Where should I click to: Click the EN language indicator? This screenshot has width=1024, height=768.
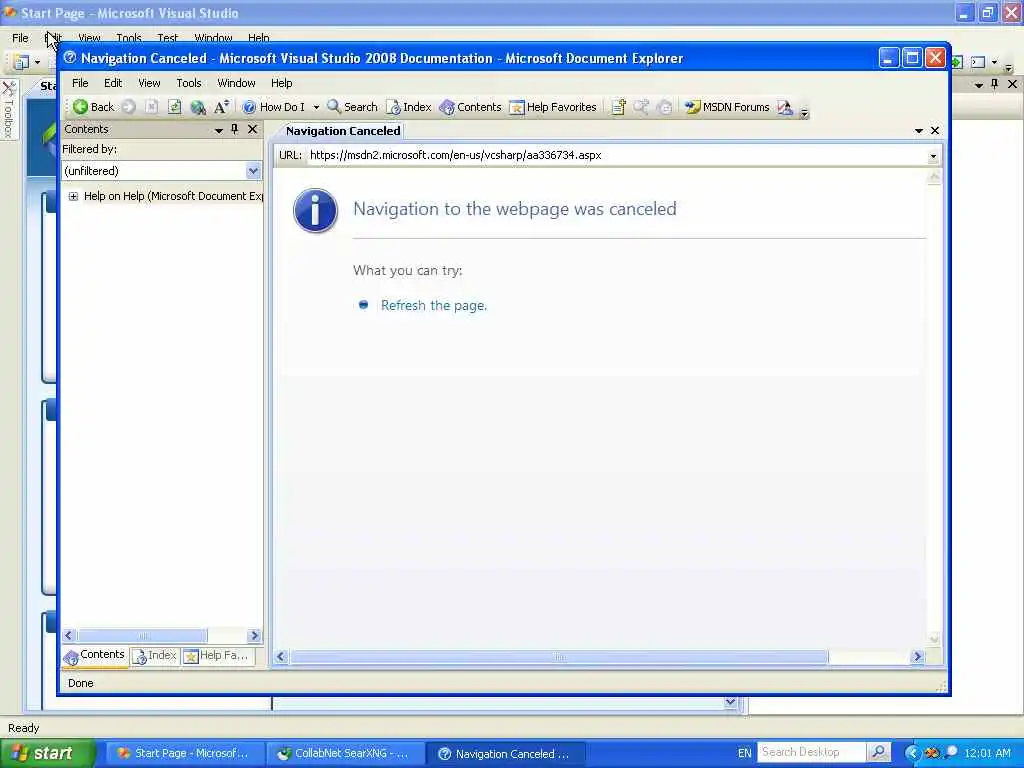(x=744, y=753)
